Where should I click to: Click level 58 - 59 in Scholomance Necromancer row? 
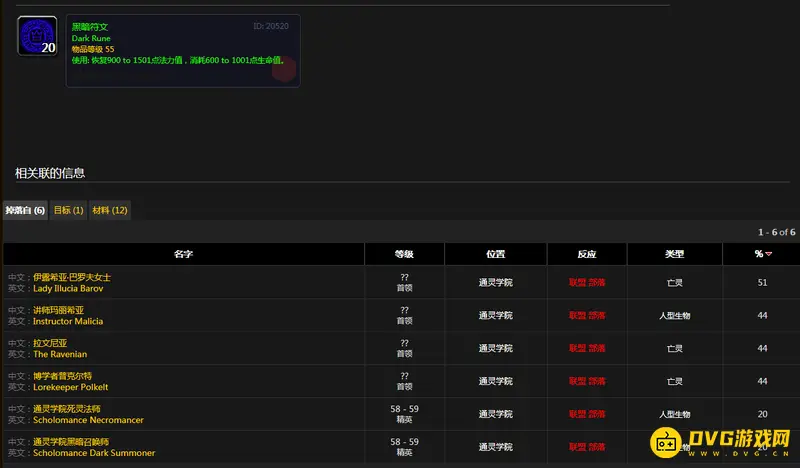(x=404, y=409)
